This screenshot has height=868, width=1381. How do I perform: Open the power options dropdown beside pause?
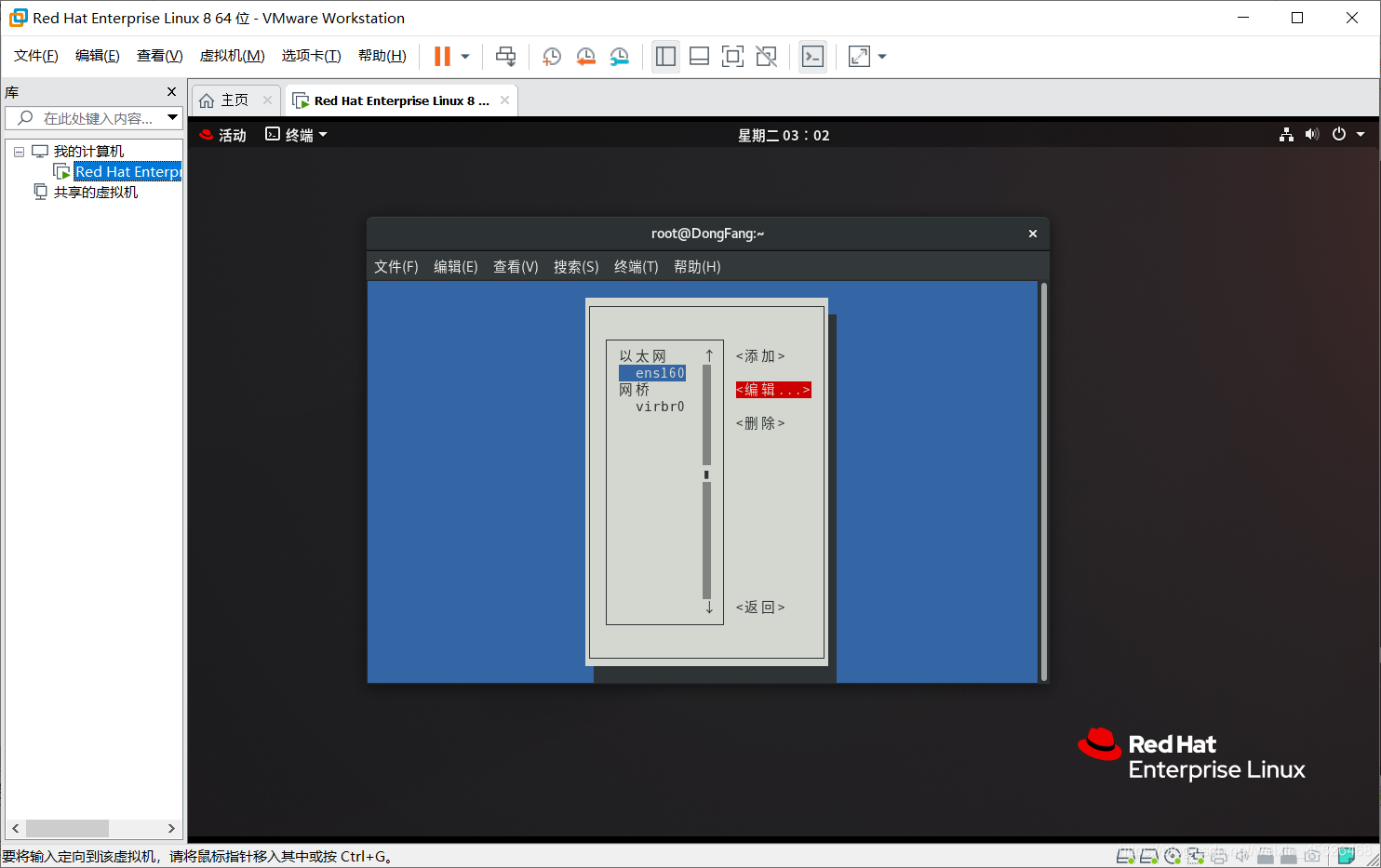[465, 57]
